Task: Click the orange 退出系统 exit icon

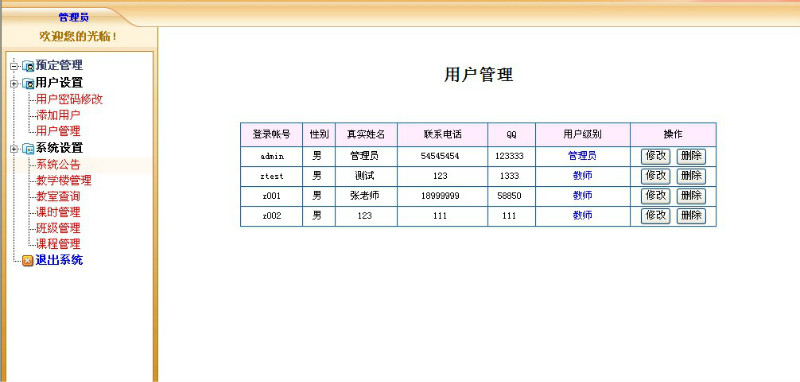Action: [28, 261]
